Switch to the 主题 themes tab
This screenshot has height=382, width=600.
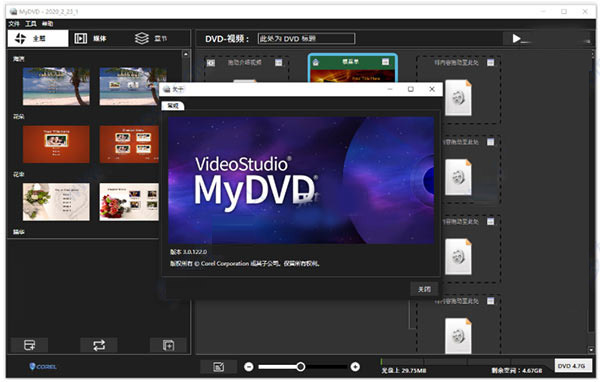click(38, 38)
